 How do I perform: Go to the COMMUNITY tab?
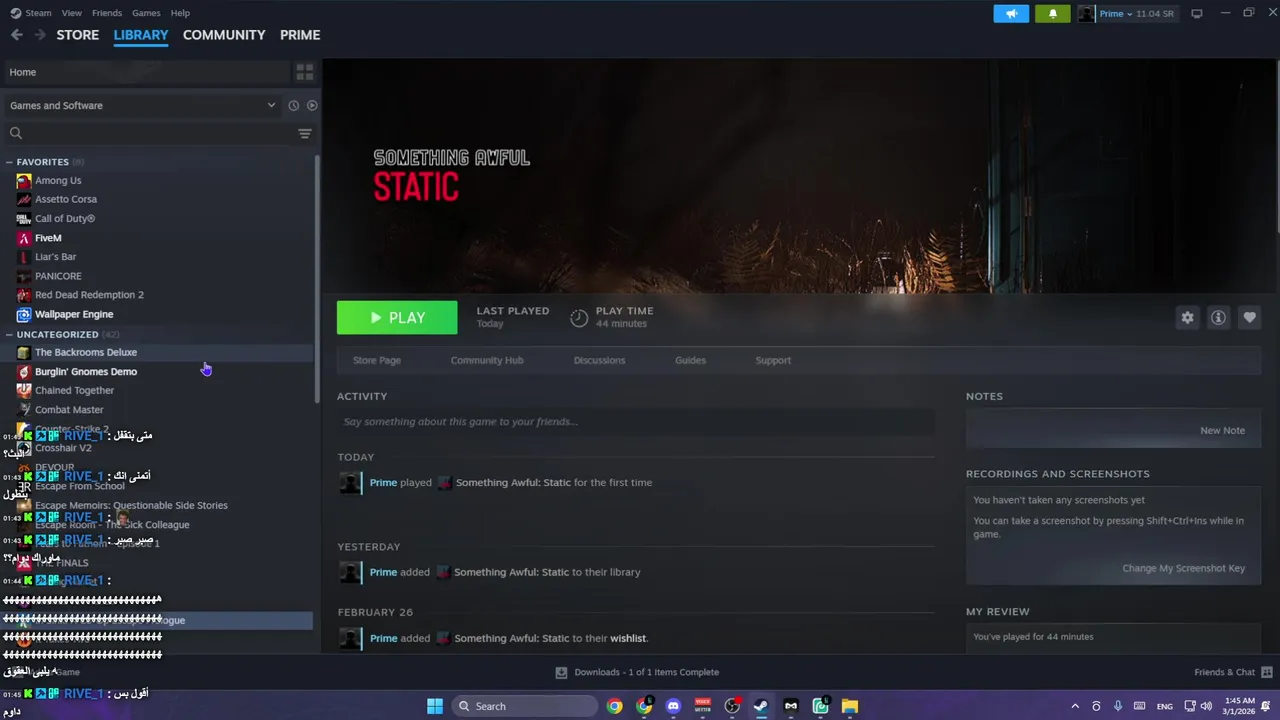224,35
